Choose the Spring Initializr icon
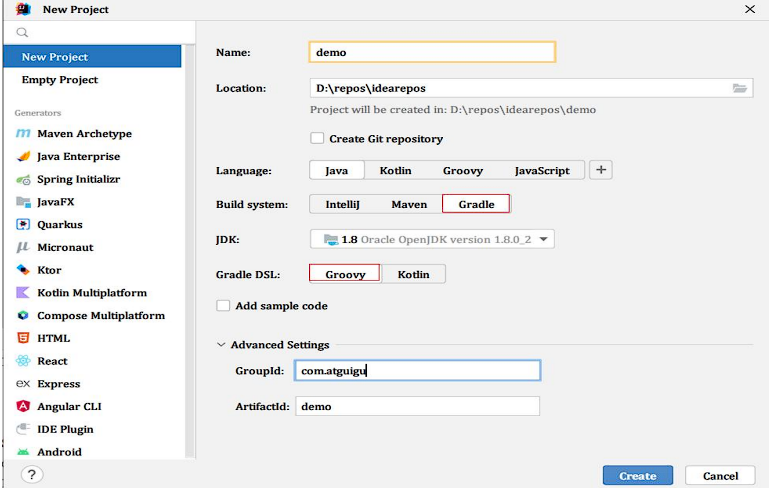 click(23, 180)
